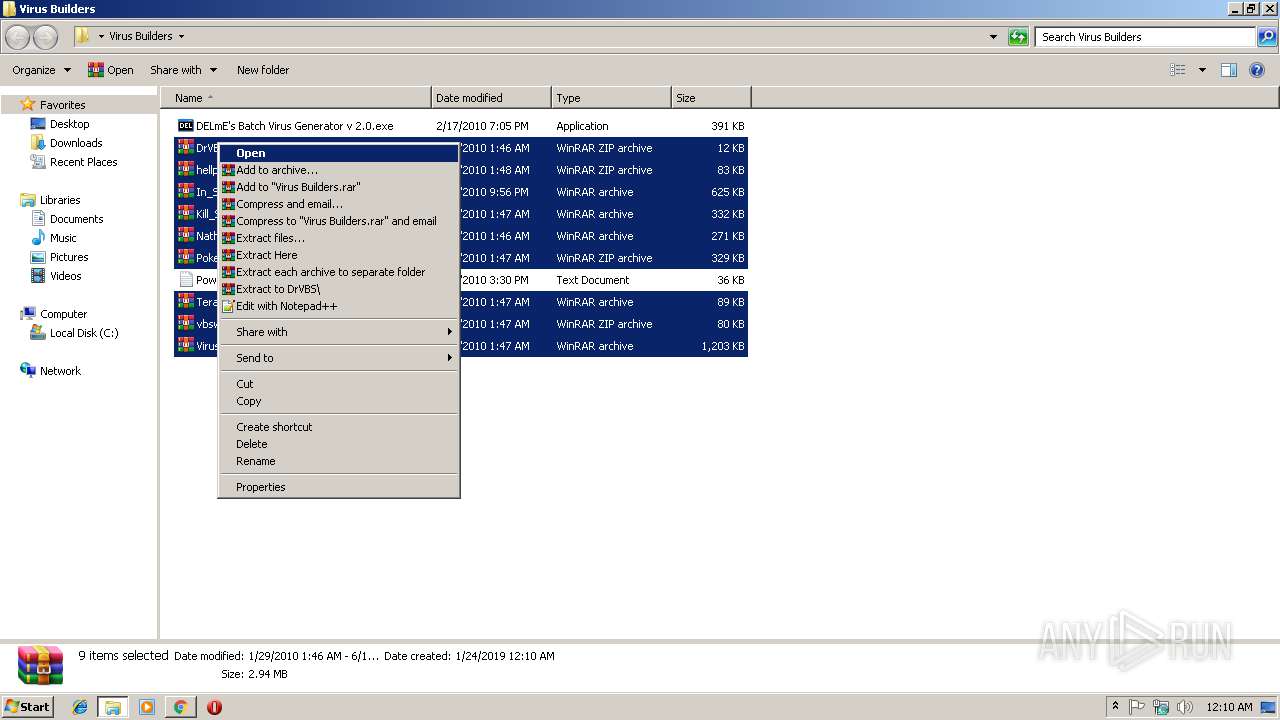Click the 36 KB Text Document icon
Viewport: 1280px width, 720px height.
point(185,280)
